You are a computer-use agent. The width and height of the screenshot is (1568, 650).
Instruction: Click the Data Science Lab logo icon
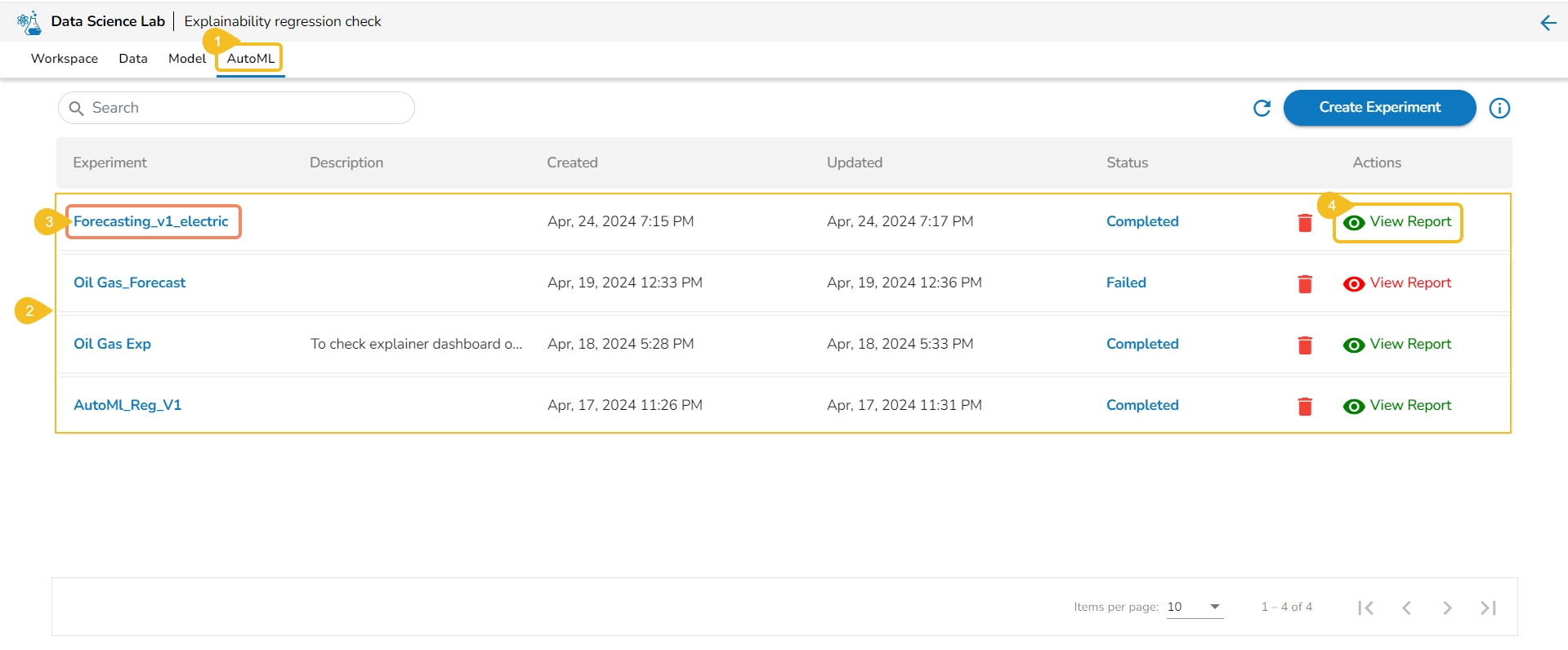click(x=29, y=22)
